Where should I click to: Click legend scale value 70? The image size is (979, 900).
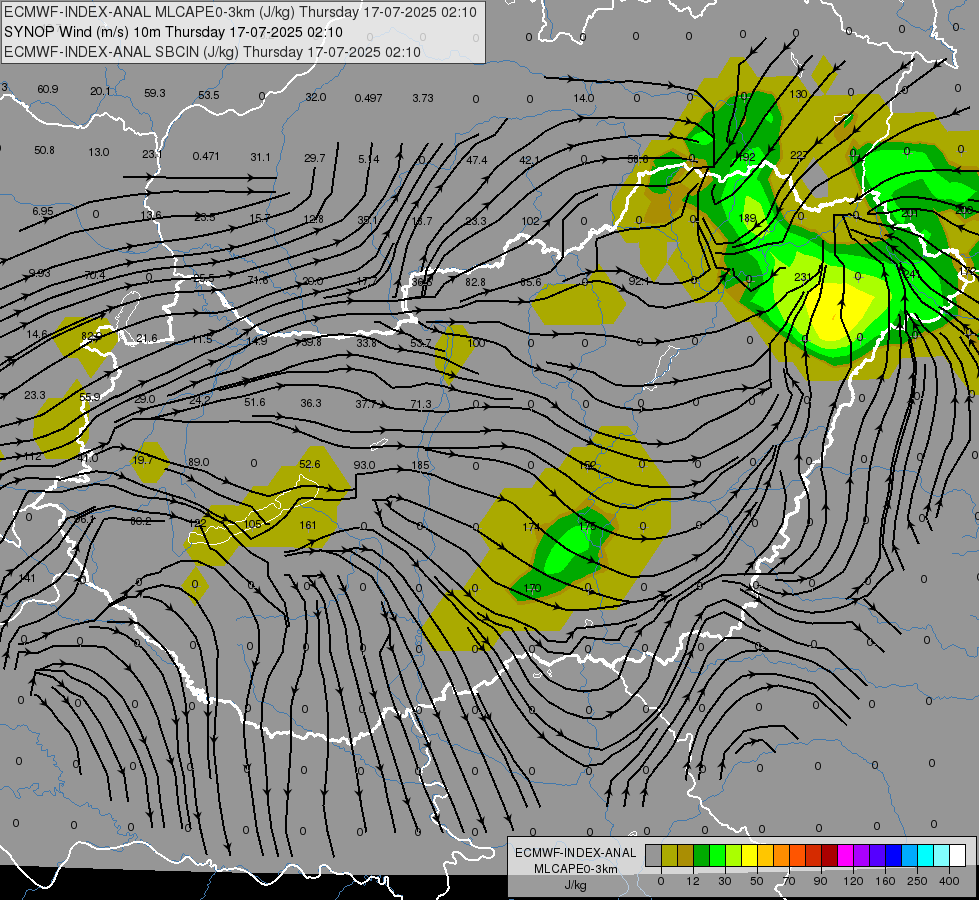(x=789, y=881)
